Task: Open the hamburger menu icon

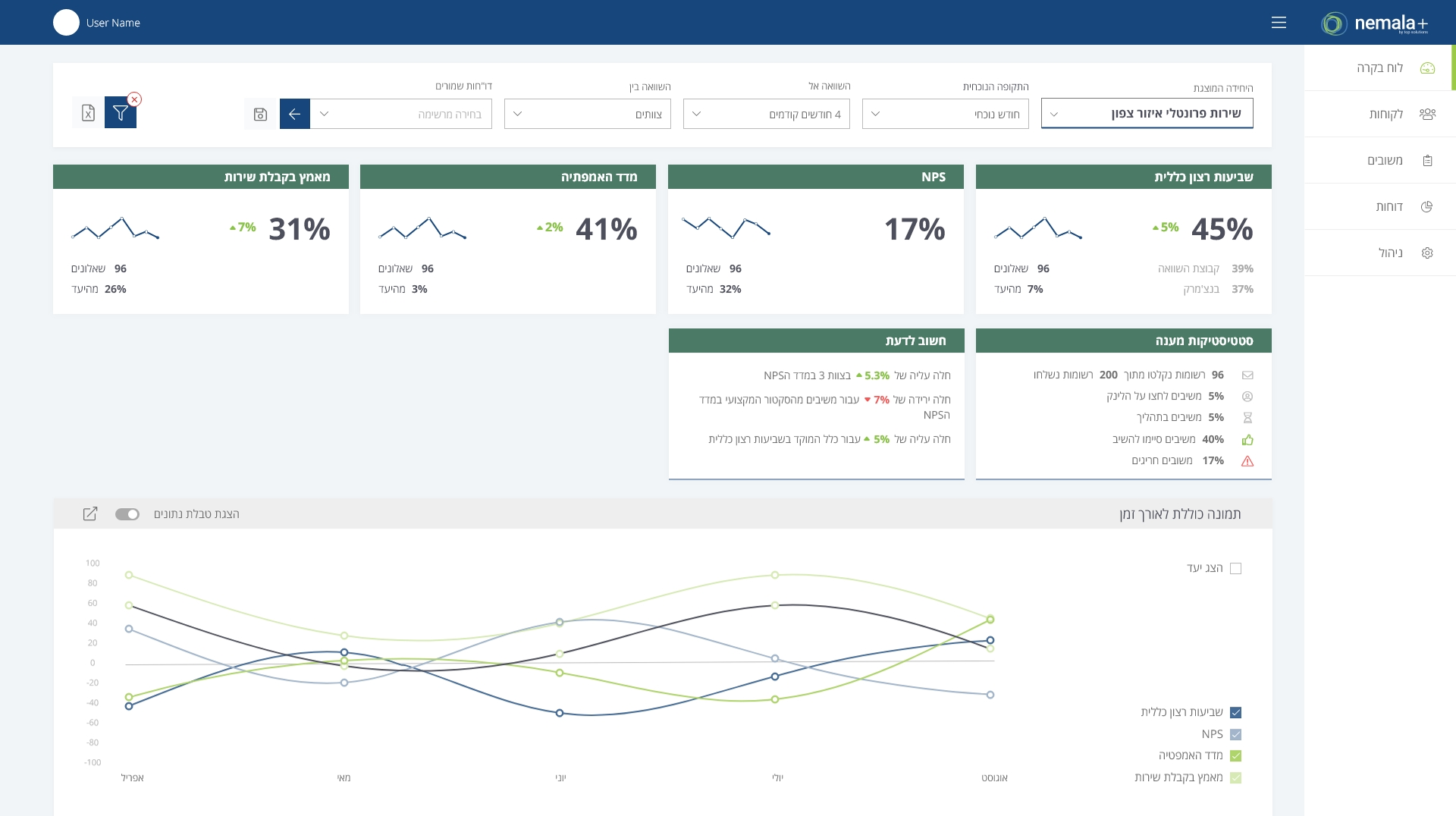Action: click(1279, 23)
